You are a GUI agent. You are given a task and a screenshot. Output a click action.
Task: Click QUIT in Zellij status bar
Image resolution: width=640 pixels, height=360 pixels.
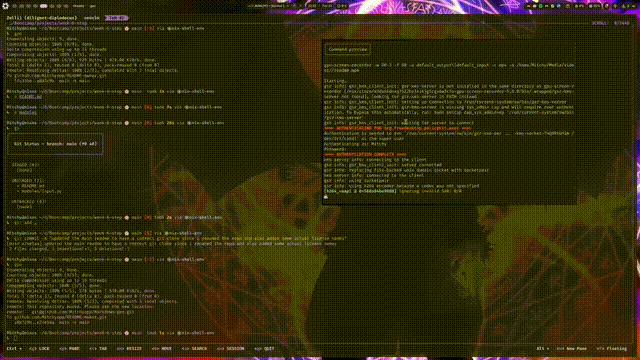coord(264,349)
